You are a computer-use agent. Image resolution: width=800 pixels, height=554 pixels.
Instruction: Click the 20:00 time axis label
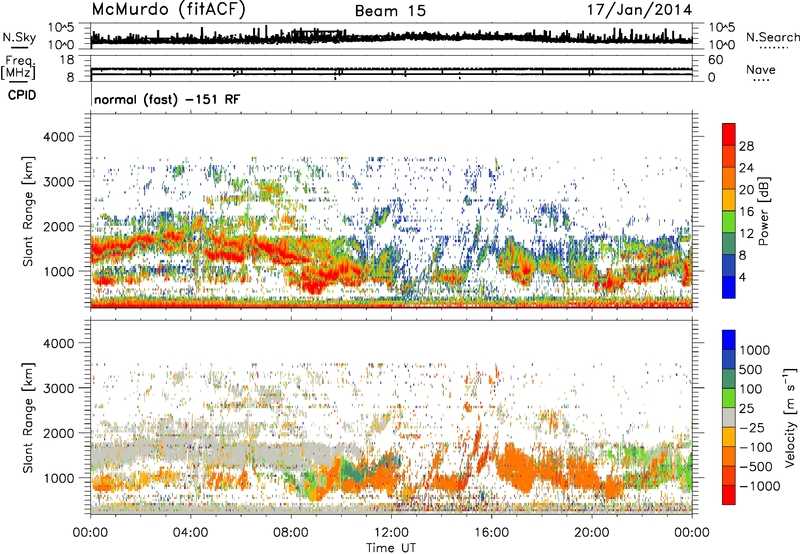click(592, 533)
